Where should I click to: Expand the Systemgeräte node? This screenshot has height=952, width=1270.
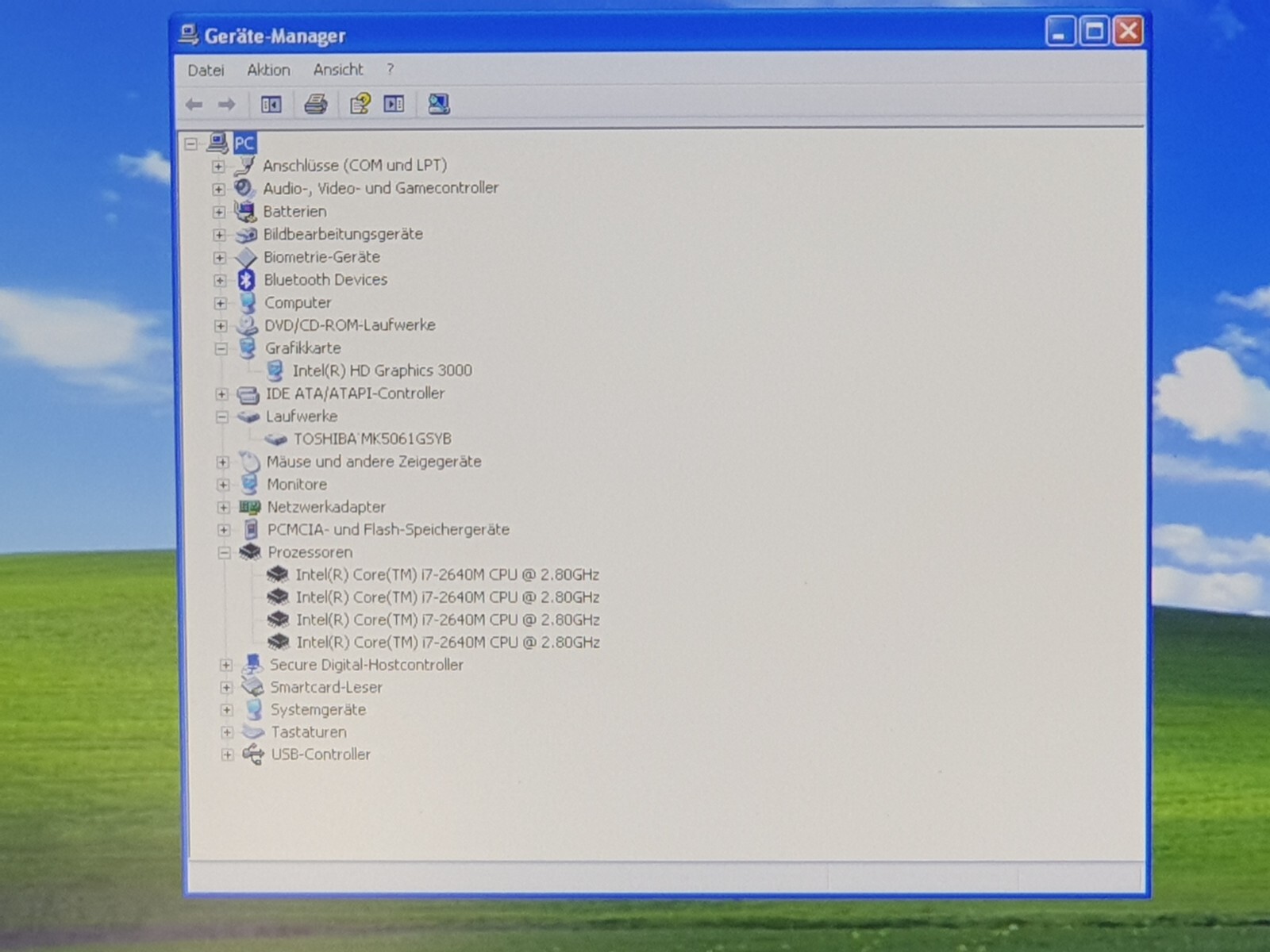tap(226, 709)
